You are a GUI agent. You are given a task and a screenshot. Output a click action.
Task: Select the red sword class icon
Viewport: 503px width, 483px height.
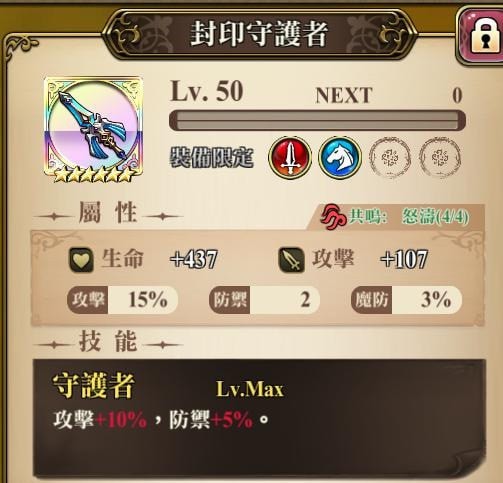(x=290, y=157)
